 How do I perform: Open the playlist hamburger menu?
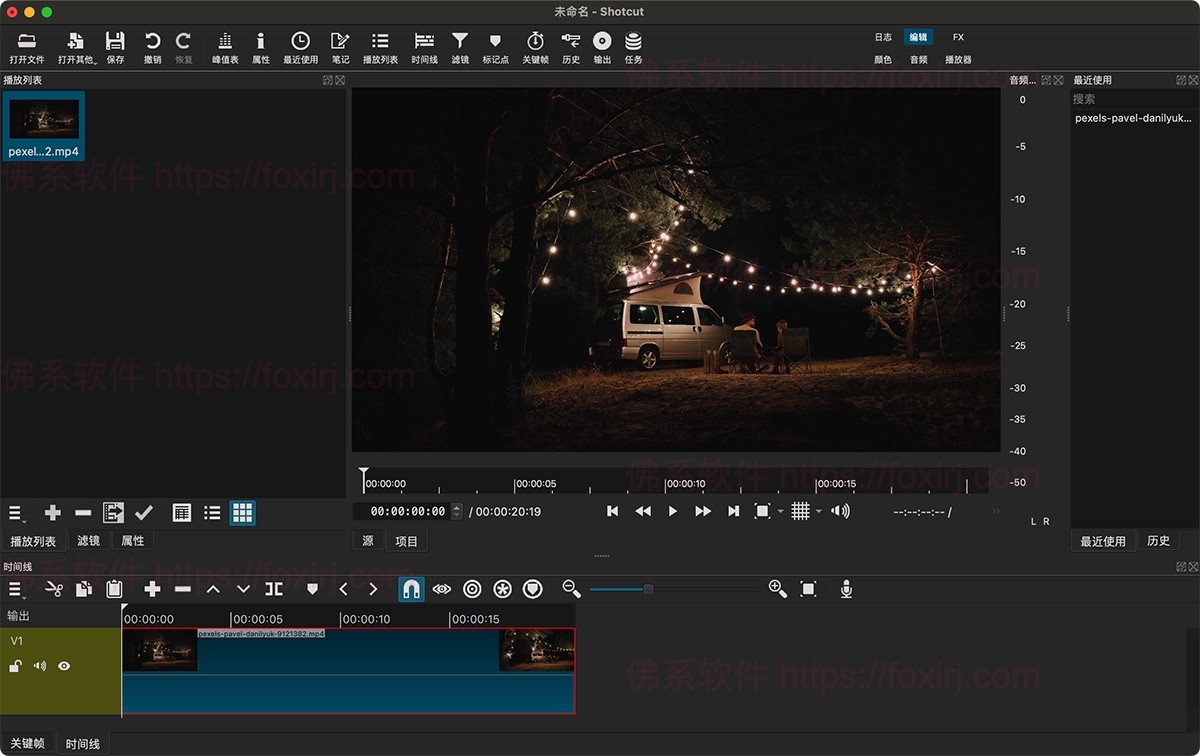[17, 513]
